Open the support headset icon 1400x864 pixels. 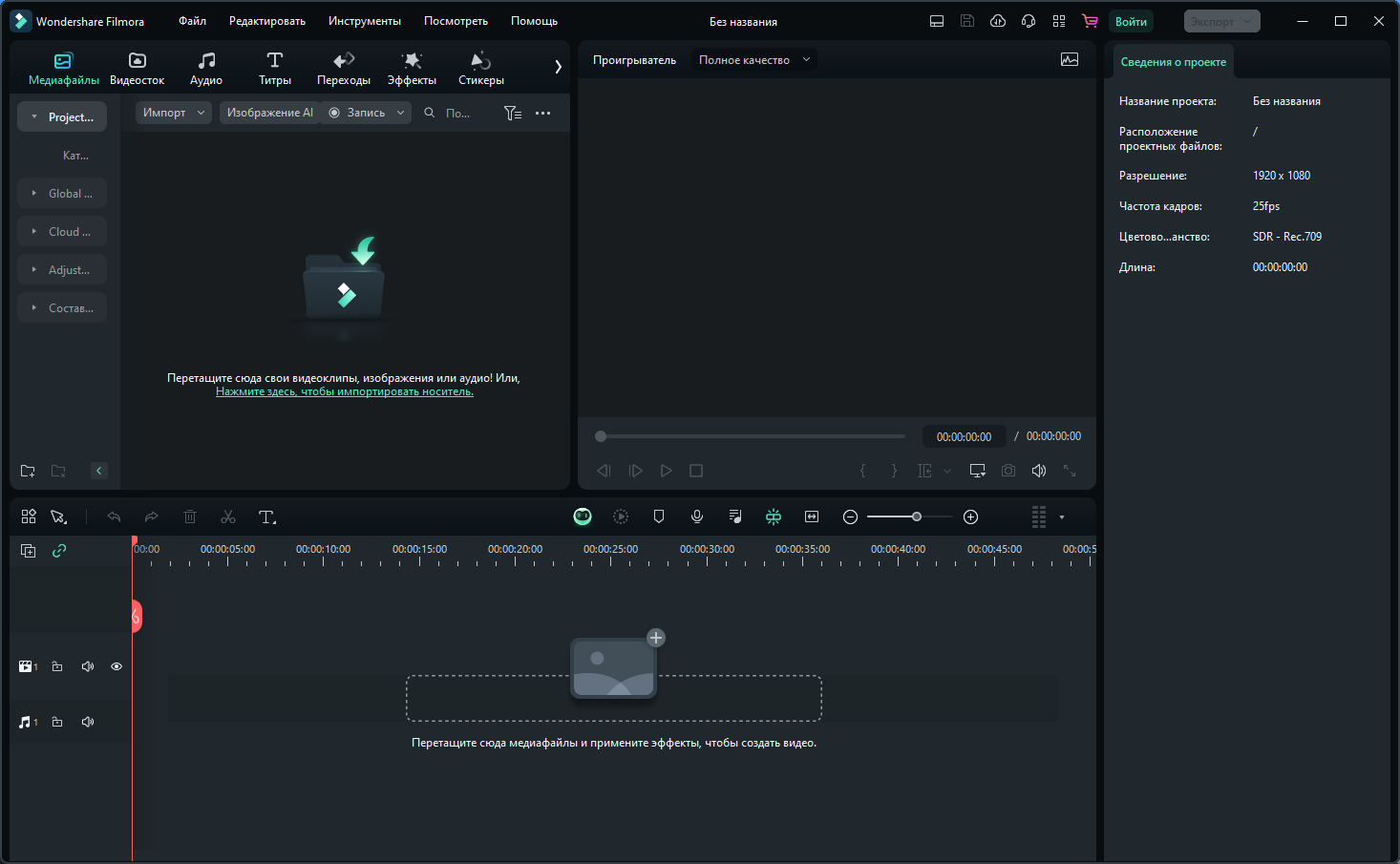tap(1029, 21)
